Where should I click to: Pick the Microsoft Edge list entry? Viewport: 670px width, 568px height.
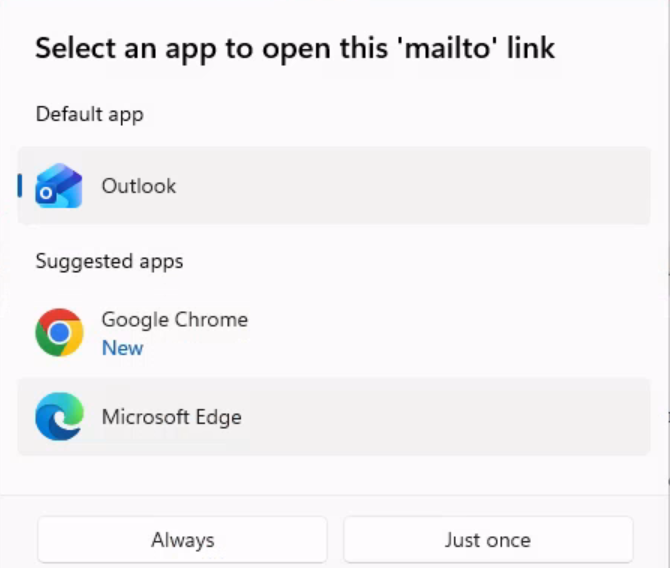pos(334,417)
